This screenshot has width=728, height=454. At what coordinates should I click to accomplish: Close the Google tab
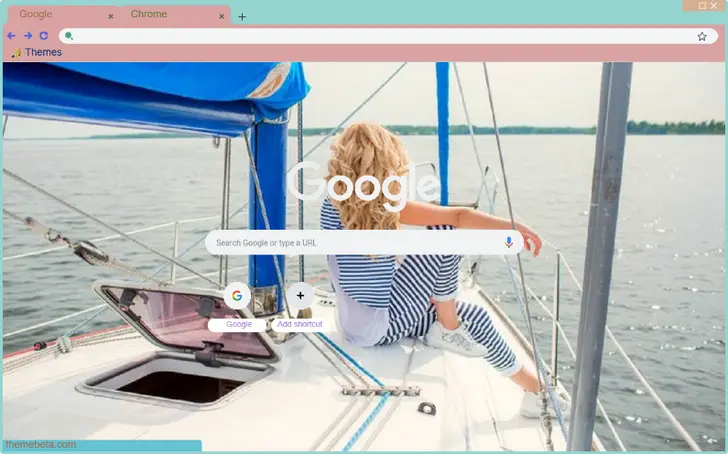pyautogui.click(x=110, y=16)
